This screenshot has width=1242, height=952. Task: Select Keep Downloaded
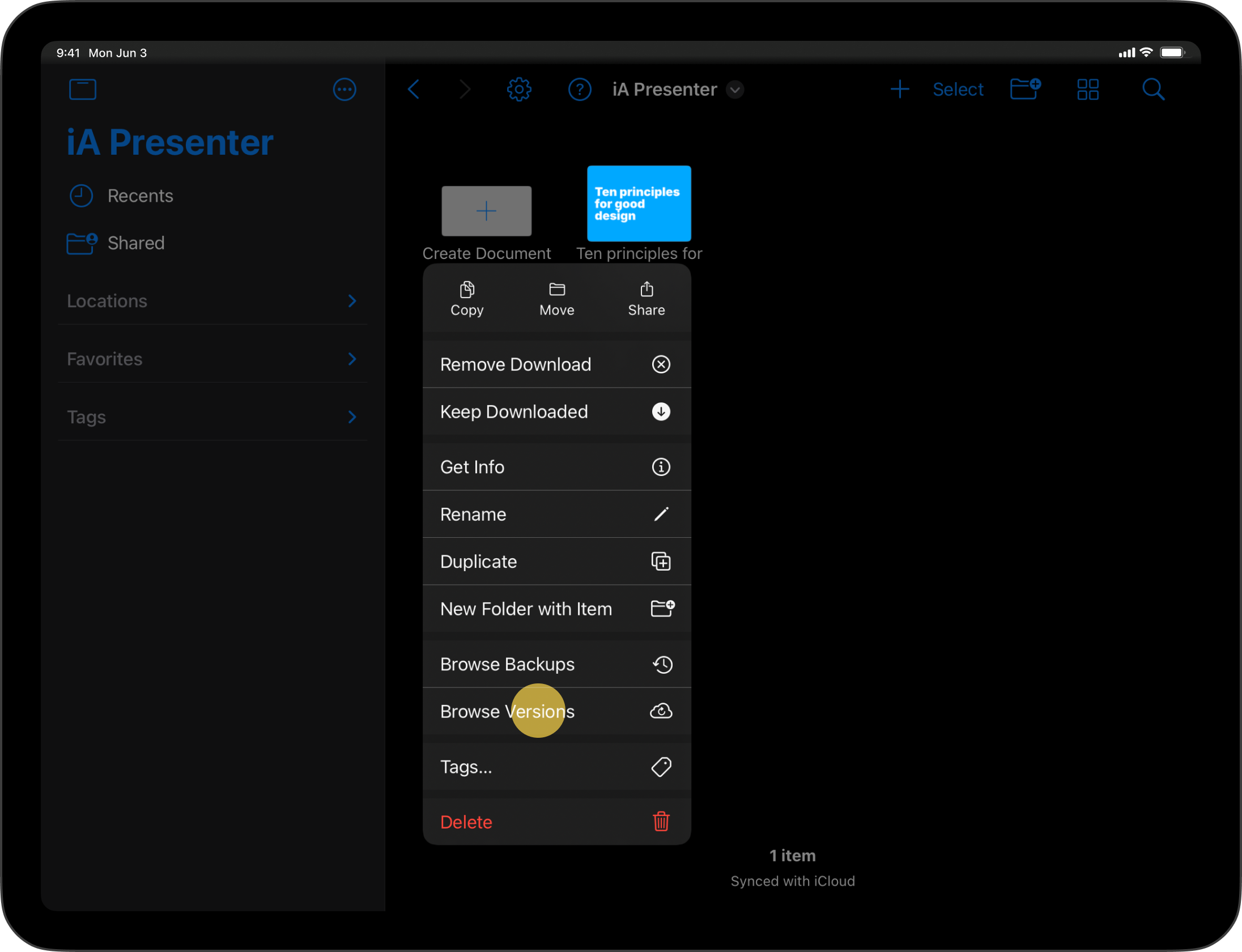[x=557, y=411]
